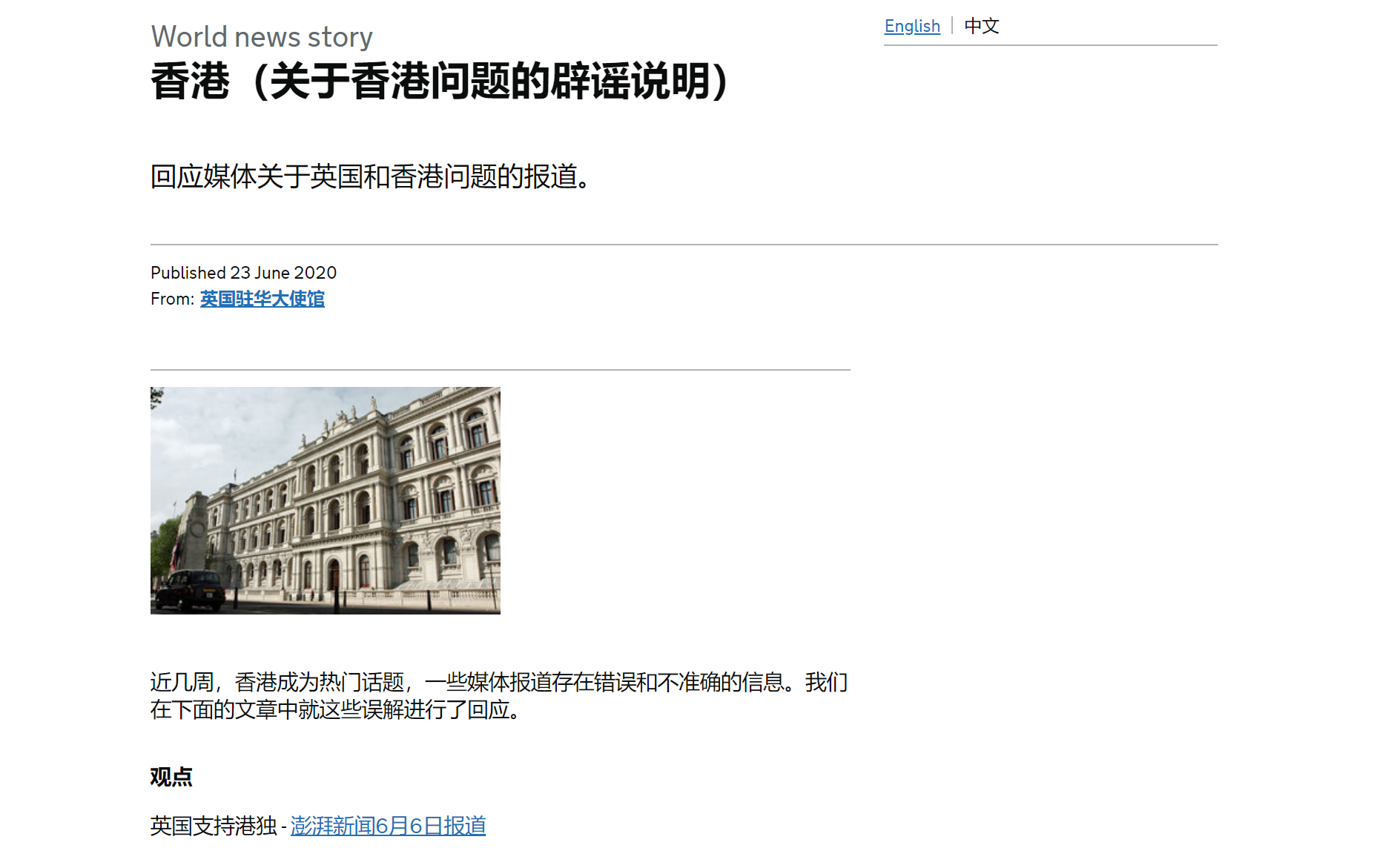
Task: Select the 中文 language option
Action: click(981, 27)
